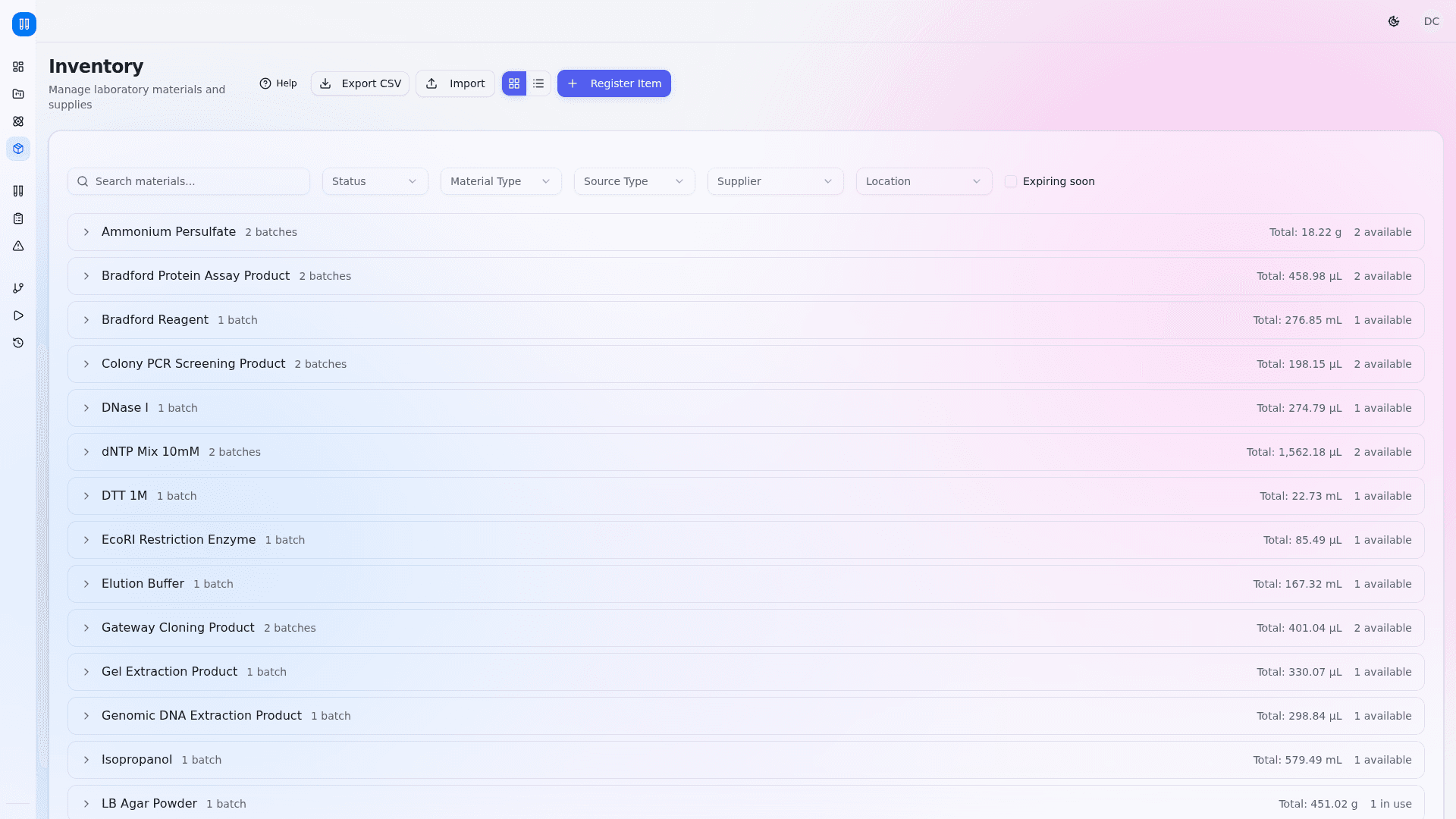Open the clipboard list sidebar icon
The width and height of the screenshot is (1456, 819).
click(18, 218)
